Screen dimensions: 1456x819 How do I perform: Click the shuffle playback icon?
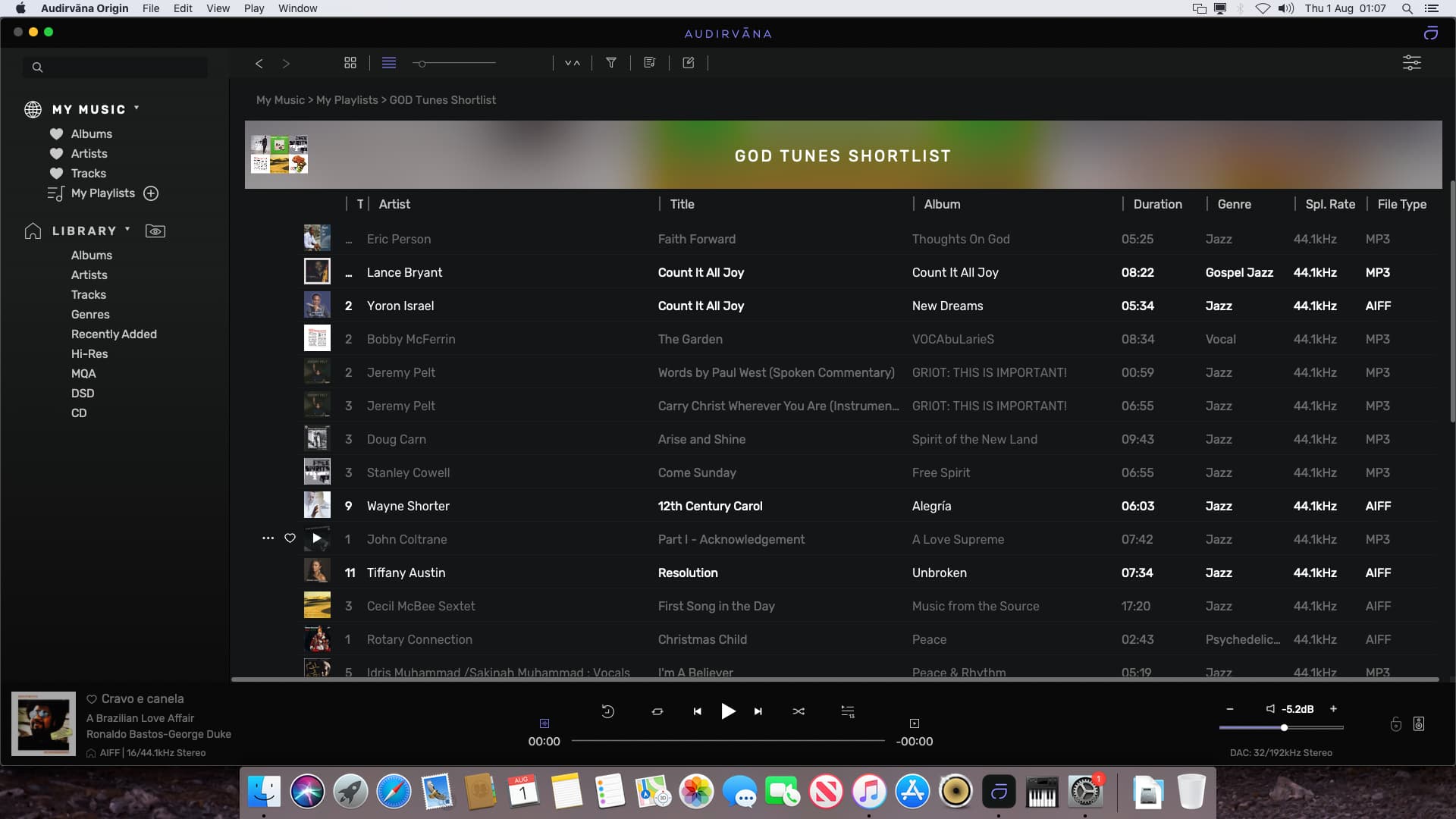799,711
